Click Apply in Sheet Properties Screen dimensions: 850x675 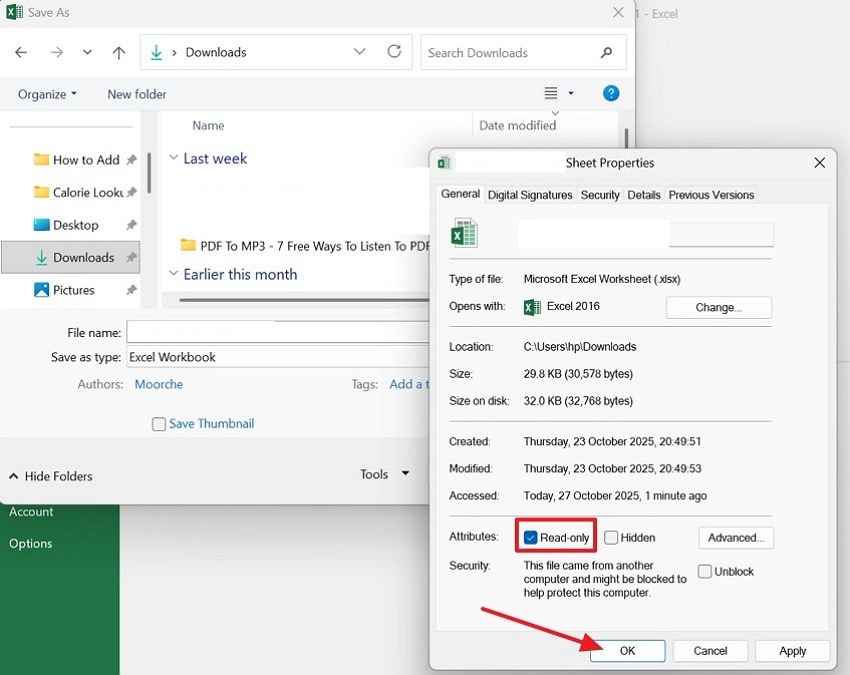[792, 651]
